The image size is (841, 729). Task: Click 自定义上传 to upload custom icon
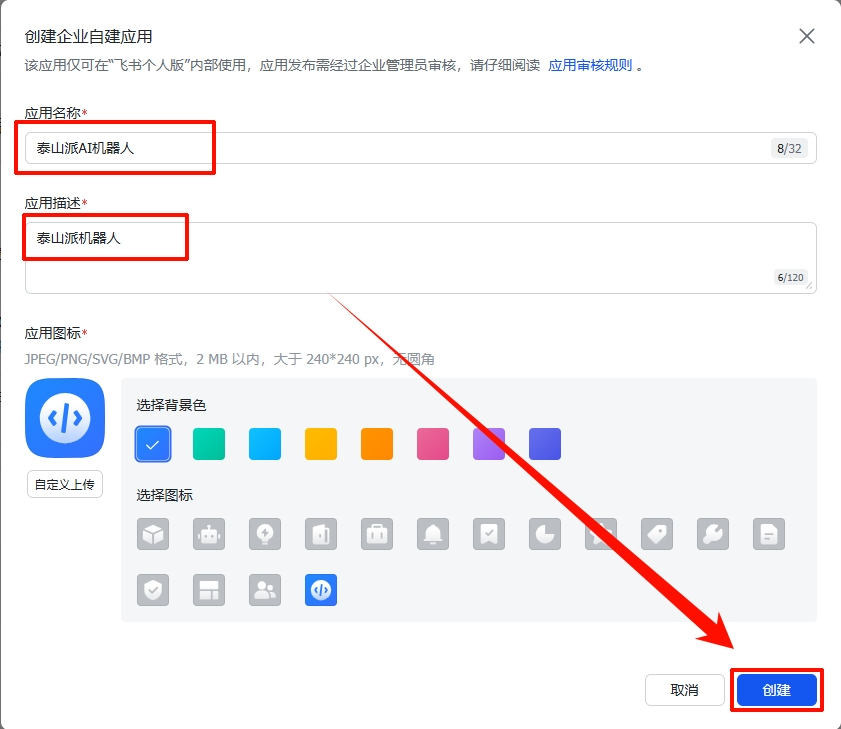click(64, 483)
